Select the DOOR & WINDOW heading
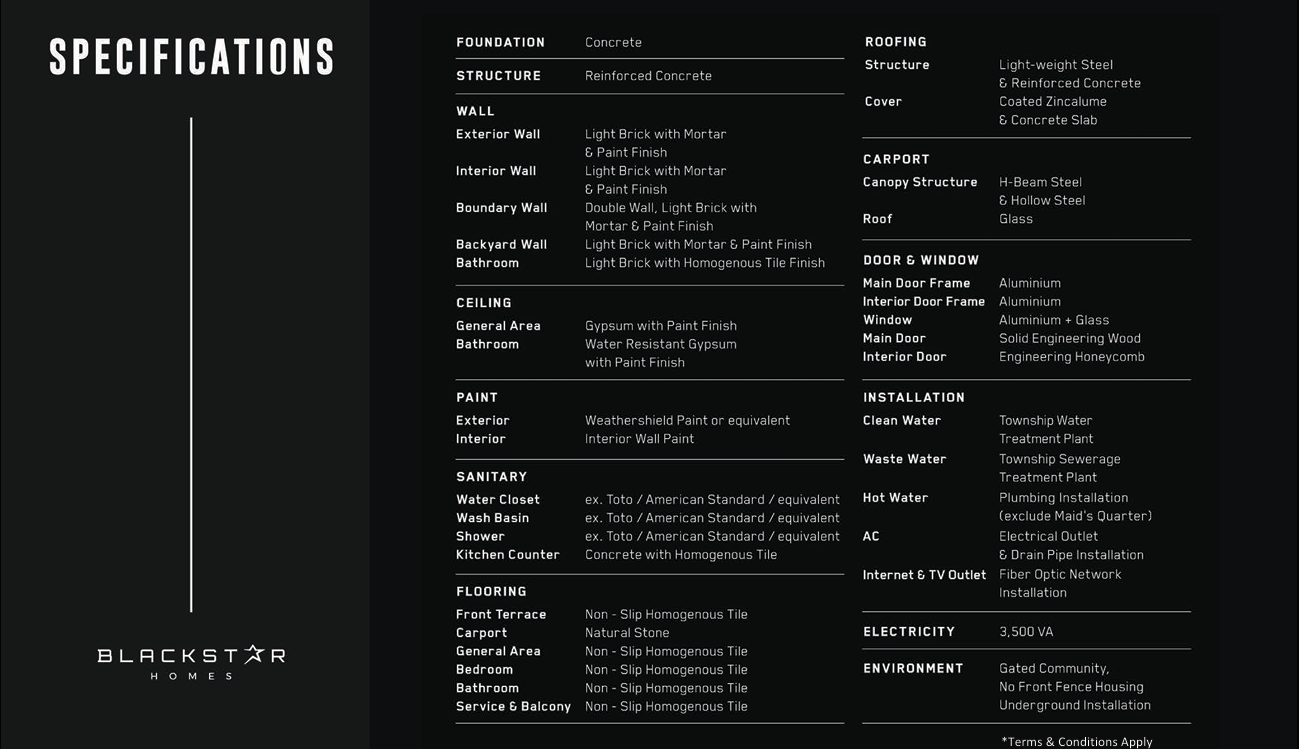This screenshot has height=749, width=1299. pos(921,260)
